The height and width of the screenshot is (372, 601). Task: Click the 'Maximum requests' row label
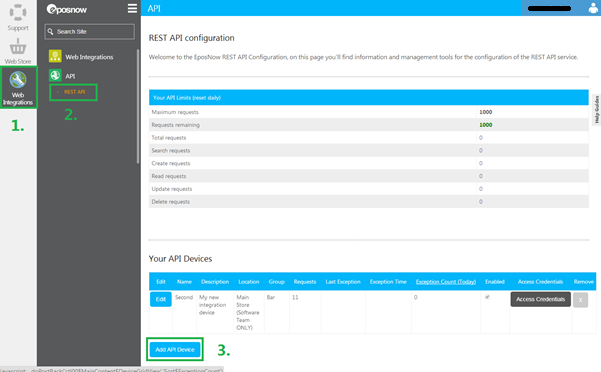pyautogui.click(x=175, y=112)
